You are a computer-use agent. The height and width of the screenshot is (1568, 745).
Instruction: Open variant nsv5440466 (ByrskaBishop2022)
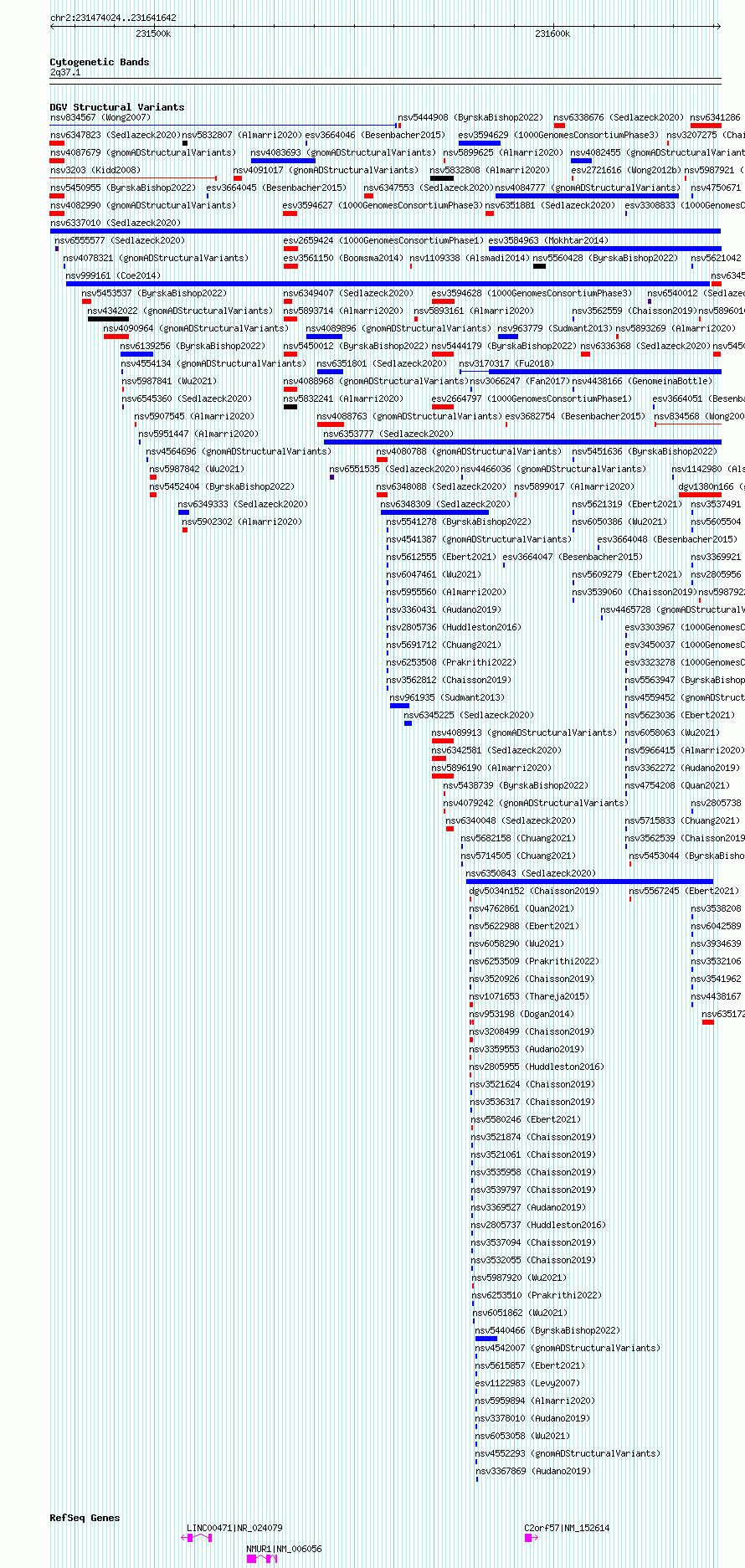tap(547, 1331)
